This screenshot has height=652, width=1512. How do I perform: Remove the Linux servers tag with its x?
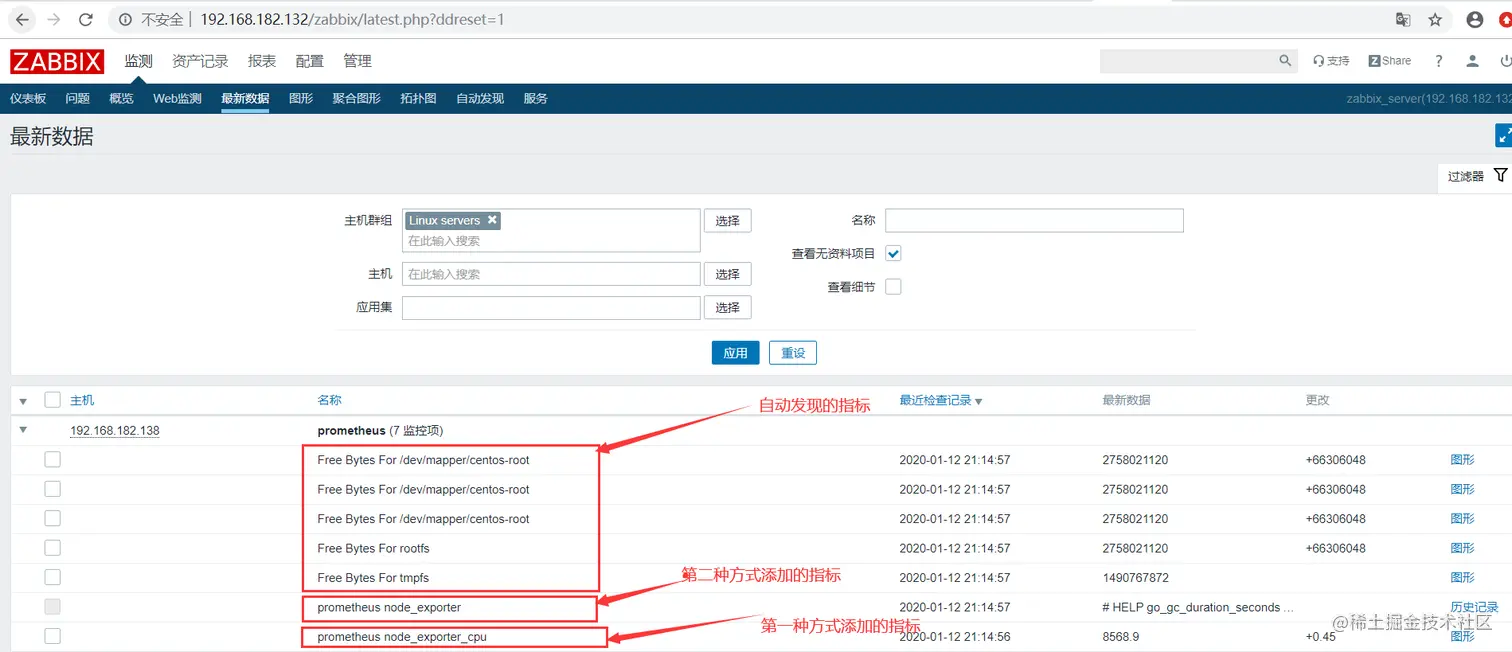click(x=492, y=220)
